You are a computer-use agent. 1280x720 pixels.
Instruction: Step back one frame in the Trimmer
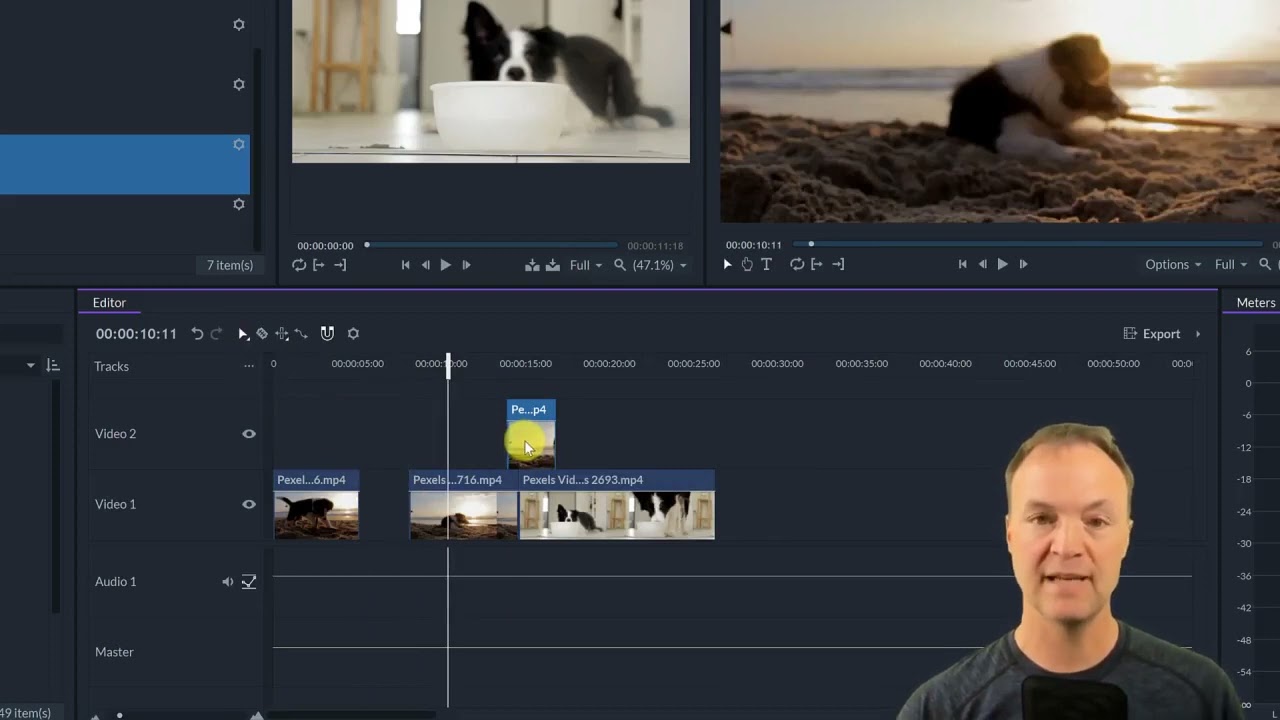point(426,265)
